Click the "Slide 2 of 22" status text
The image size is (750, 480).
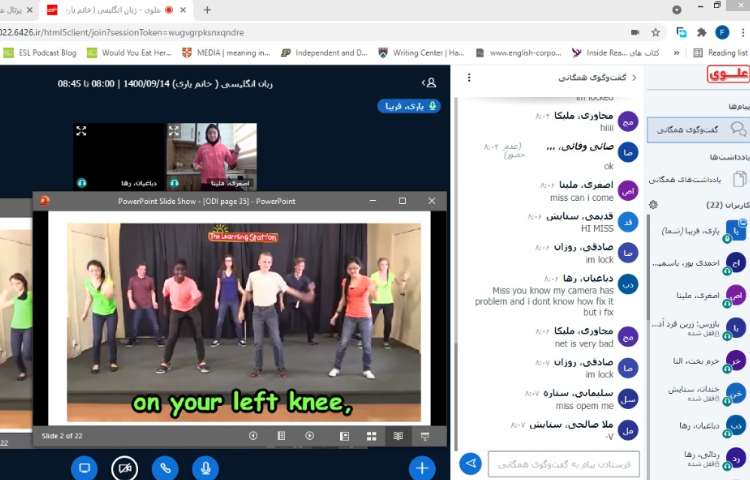click(x=62, y=436)
